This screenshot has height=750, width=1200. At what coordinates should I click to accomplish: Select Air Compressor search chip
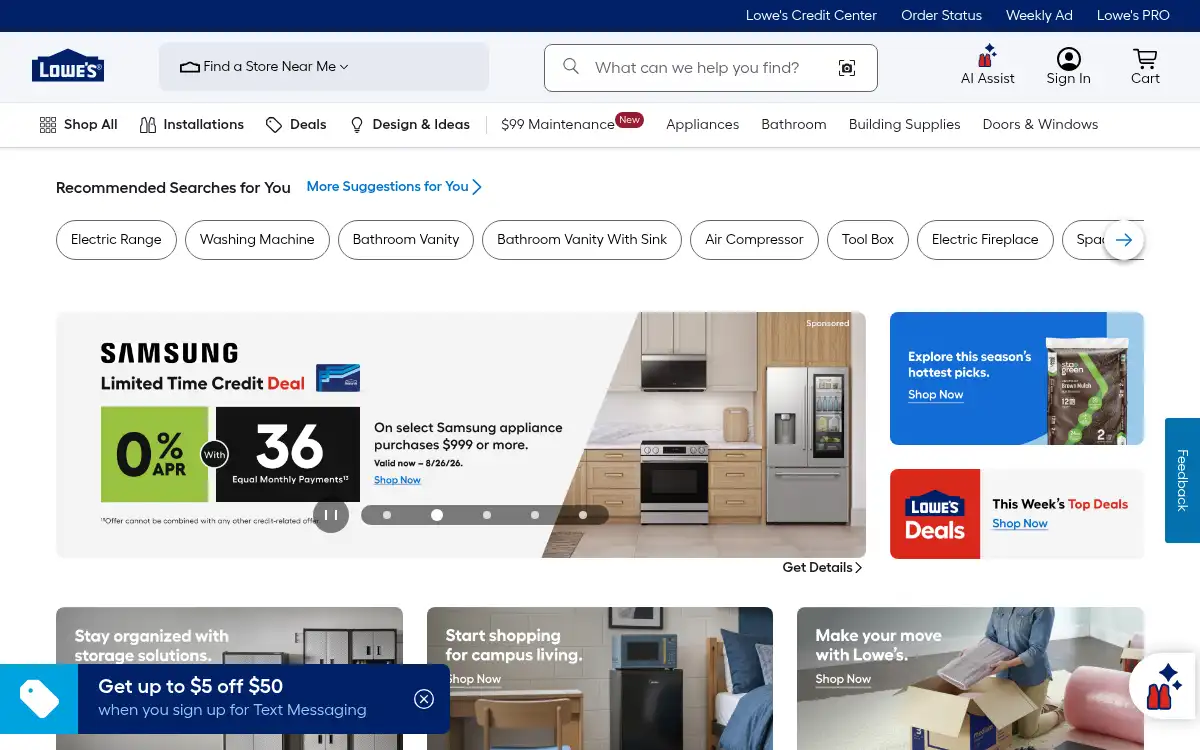[754, 240]
